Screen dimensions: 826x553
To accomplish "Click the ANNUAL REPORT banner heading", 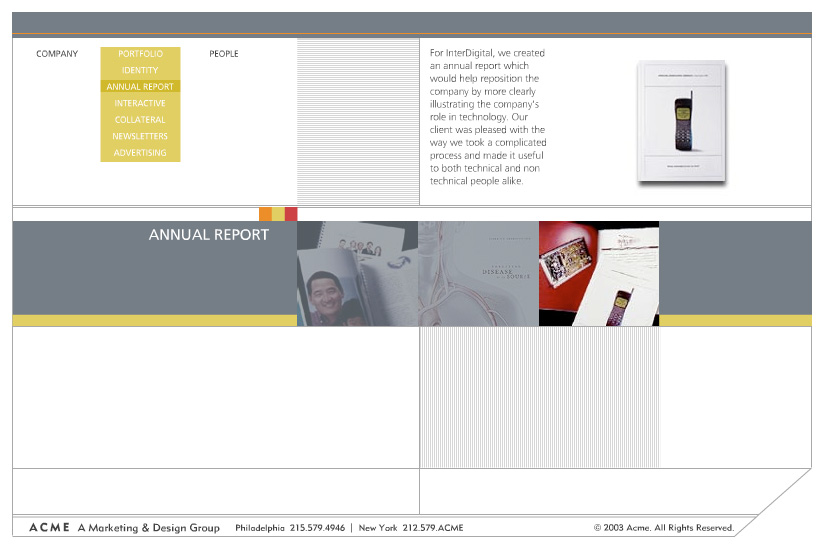I will [208, 235].
